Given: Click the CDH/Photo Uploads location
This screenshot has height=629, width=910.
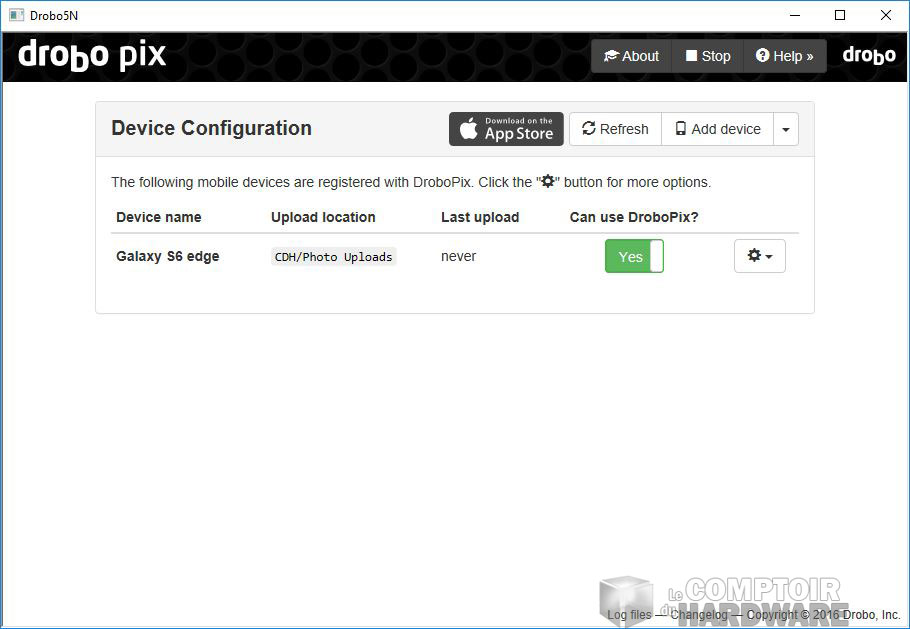Looking at the screenshot, I should coord(334,257).
